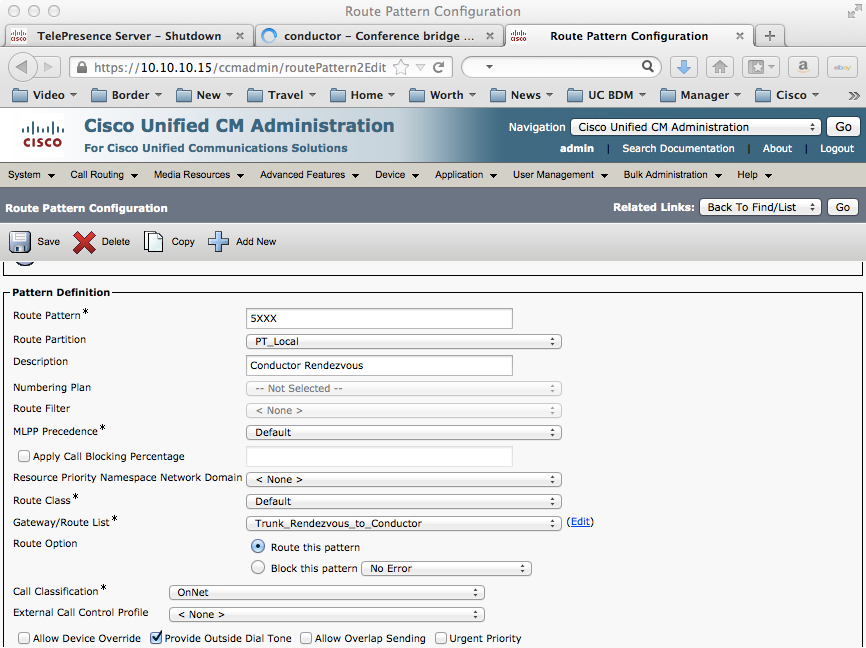Viewport: 866px width, 648px height.
Task: Switch to TelePresence Server Shutdown tab
Action: tap(129, 36)
